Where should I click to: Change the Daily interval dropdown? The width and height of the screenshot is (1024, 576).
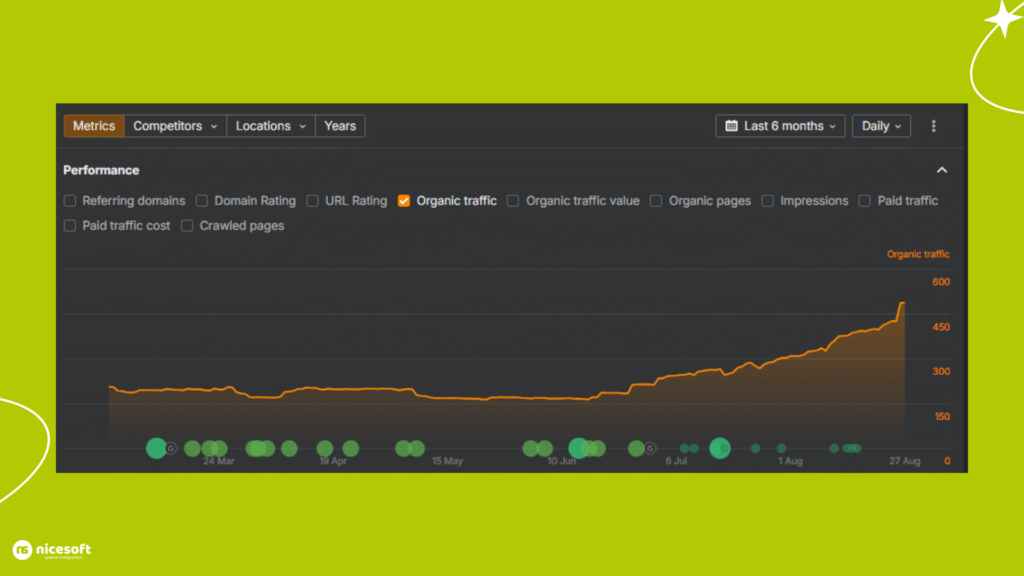881,126
